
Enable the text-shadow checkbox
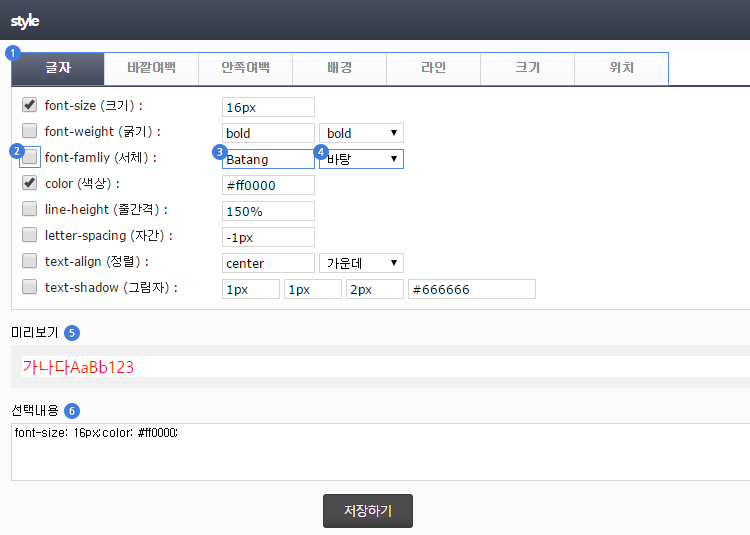30,287
